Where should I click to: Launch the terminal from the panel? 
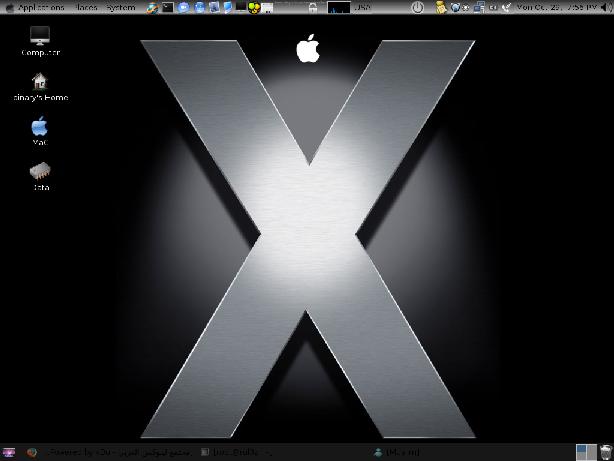pos(168,7)
